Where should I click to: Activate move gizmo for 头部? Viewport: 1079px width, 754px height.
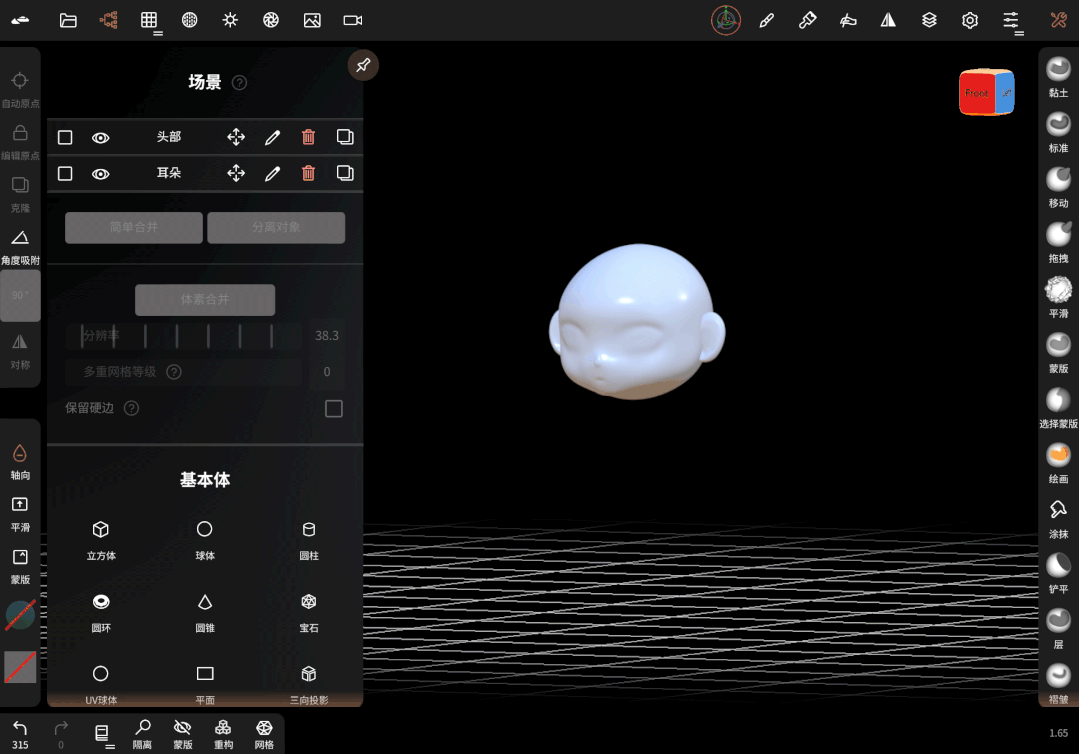pyautogui.click(x=236, y=137)
